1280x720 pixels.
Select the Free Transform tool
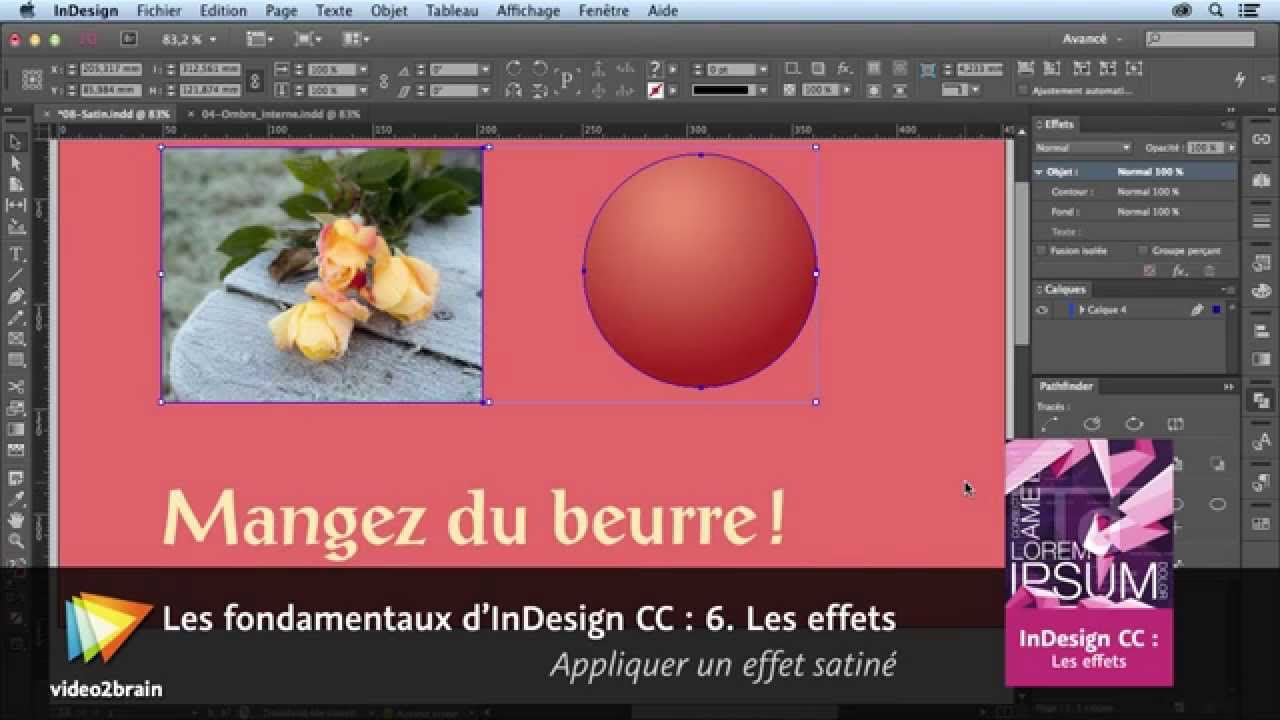click(16, 408)
